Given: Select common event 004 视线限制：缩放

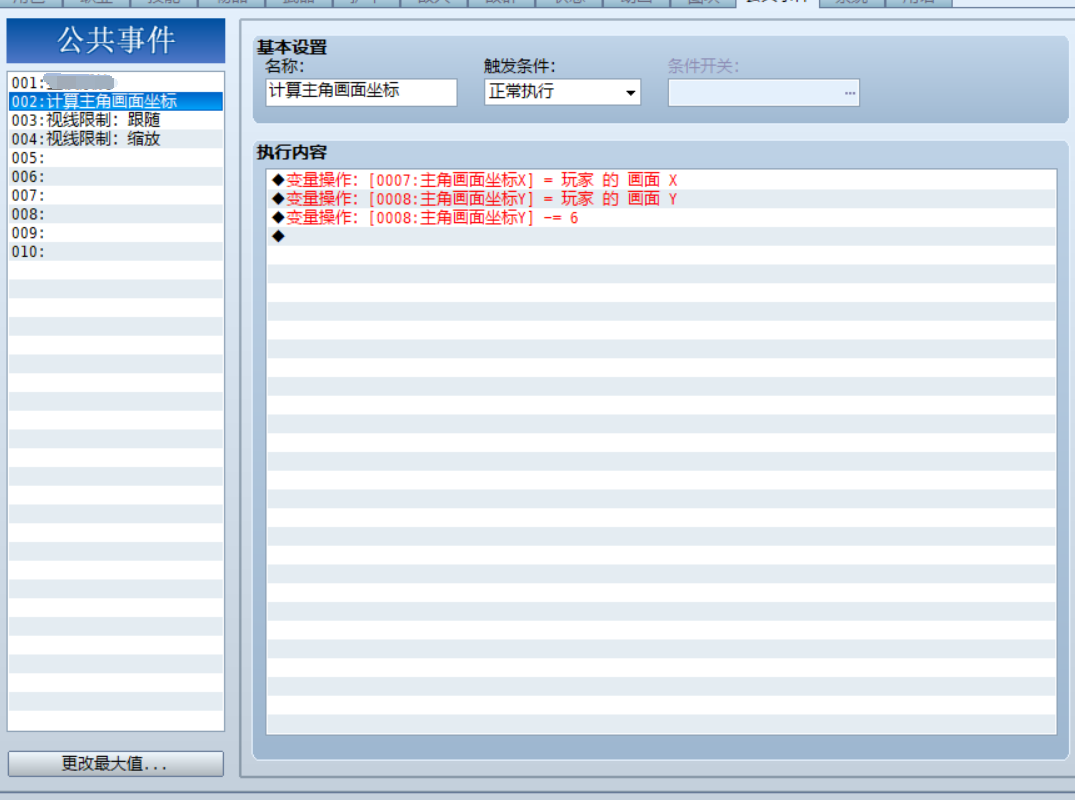Looking at the screenshot, I should 116,139.
